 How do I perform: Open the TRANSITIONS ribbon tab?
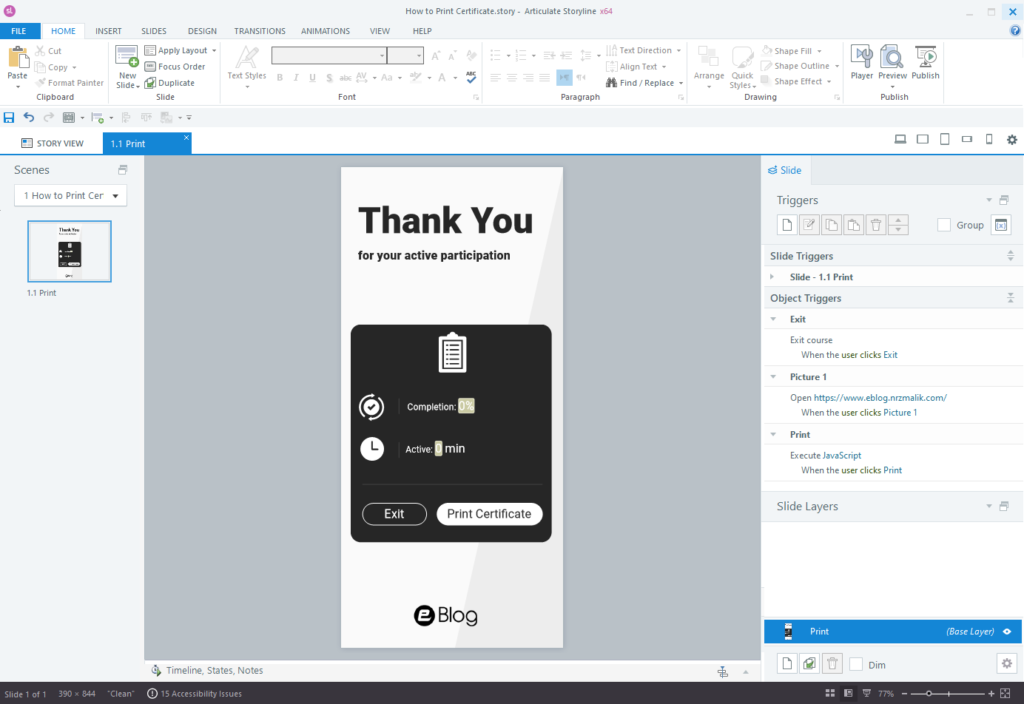260,31
